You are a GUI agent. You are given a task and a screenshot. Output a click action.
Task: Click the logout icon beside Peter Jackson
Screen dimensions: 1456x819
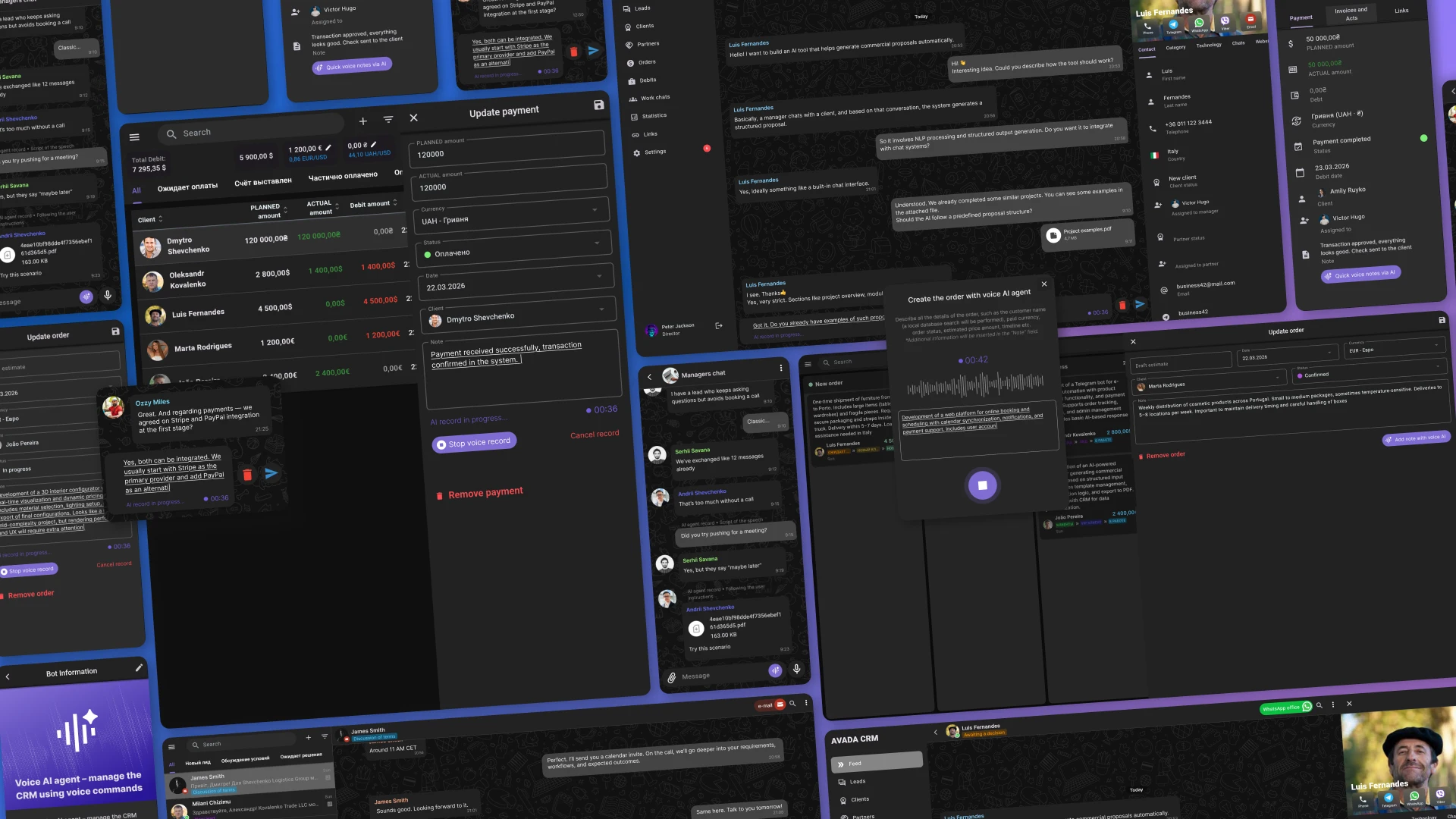pyautogui.click(x=719, y=326)
